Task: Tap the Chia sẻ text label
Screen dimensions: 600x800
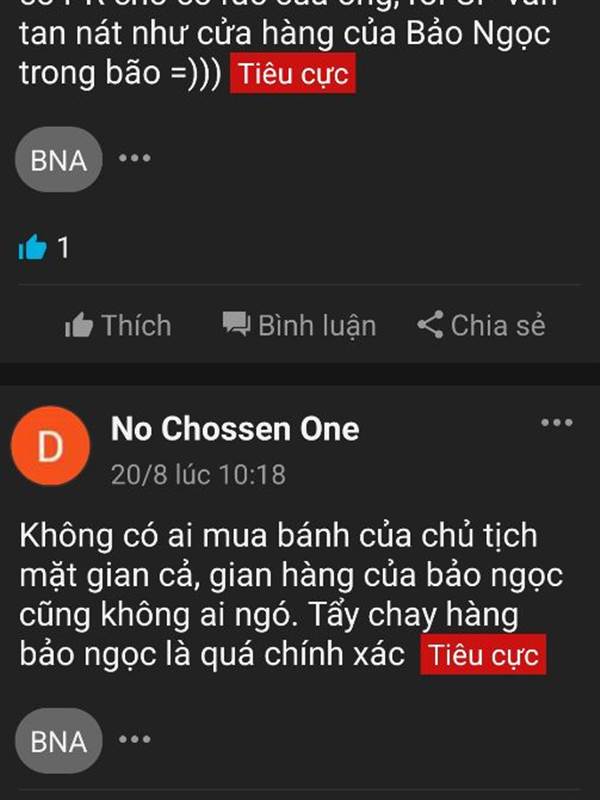Action: coord(498,326)
